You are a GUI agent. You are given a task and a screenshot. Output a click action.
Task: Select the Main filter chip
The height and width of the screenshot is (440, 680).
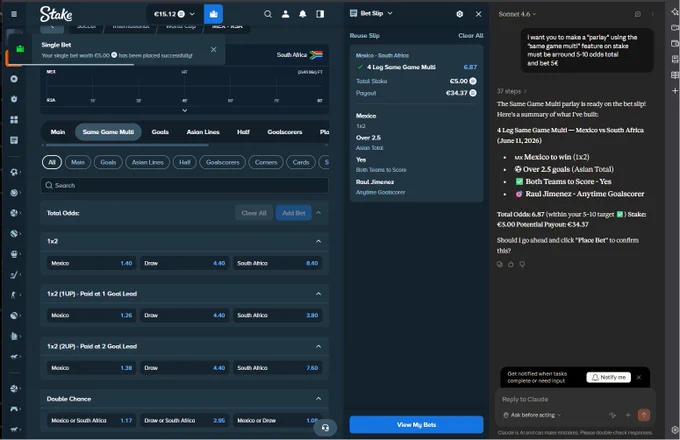[x=78, y=162]
